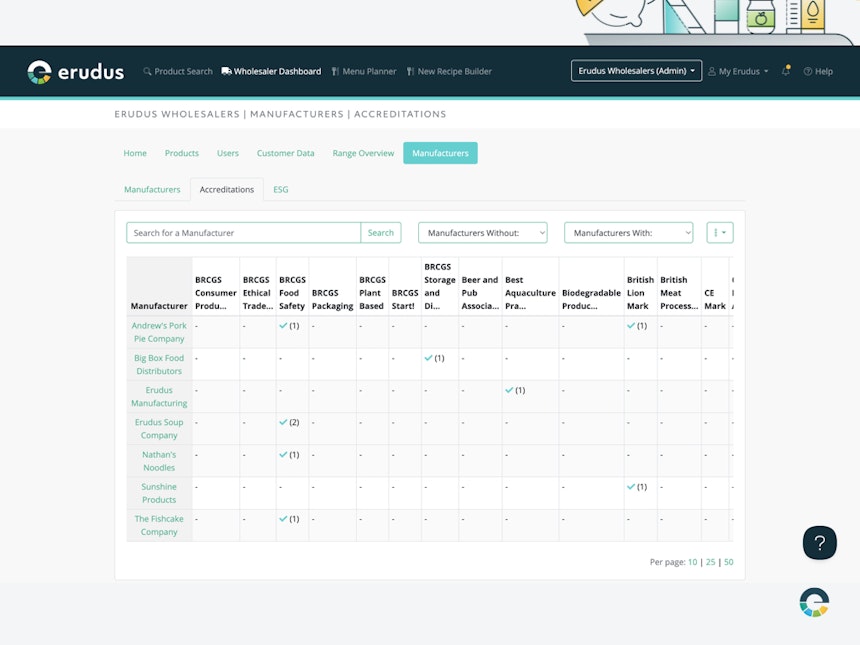This screenshot has width=860, height=645.
Task: Open Menu Planner from top navigation
Action: [x=364, y=71]
